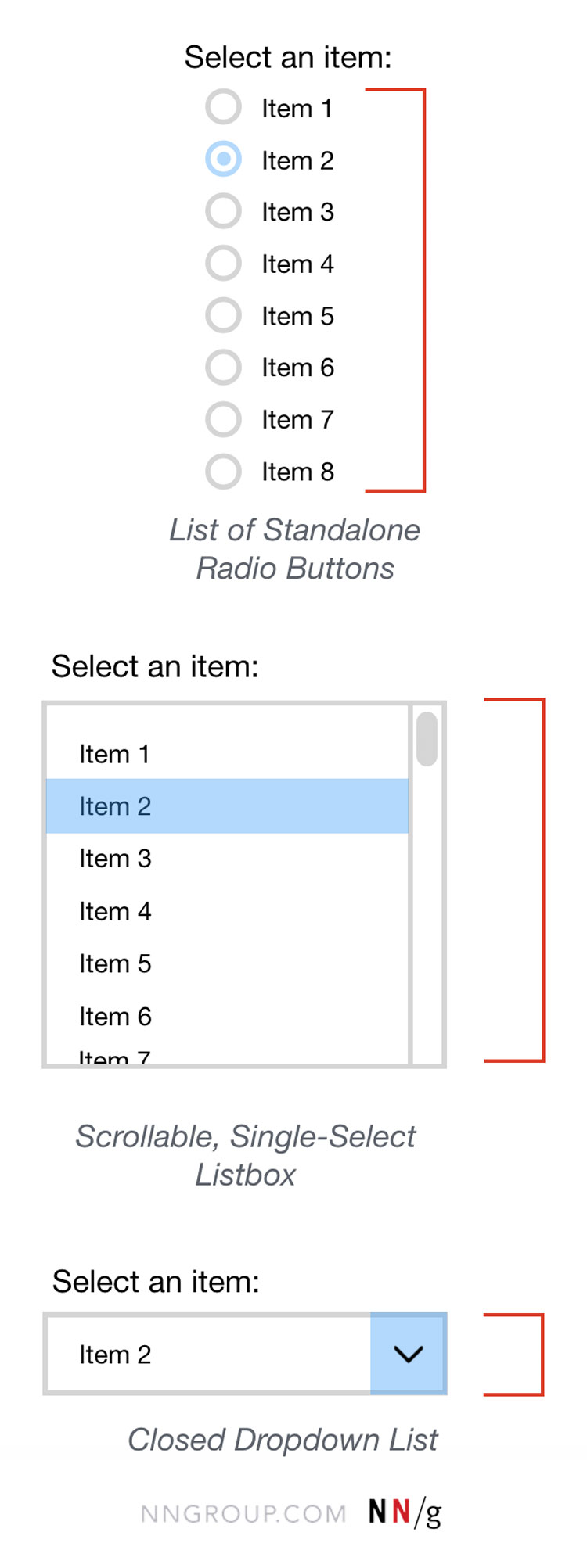Click the NN/g logo

(405, 1512)
